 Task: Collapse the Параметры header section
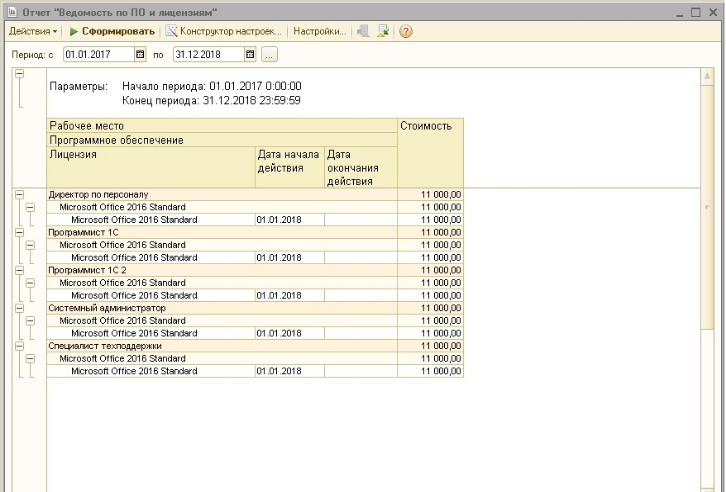pos(19,74)
